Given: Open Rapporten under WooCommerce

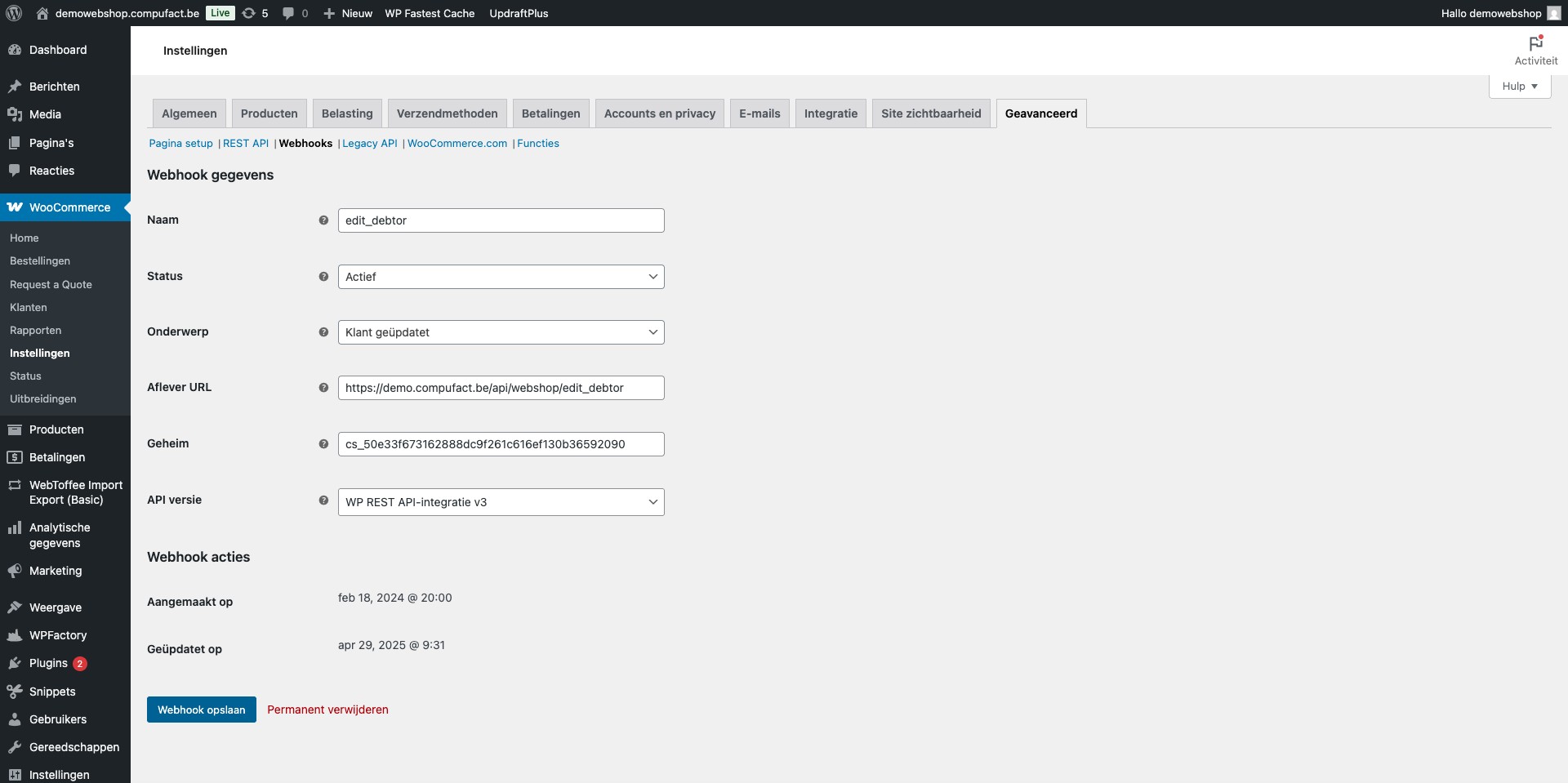Looking at the screenshot, I should click(35, 330).
